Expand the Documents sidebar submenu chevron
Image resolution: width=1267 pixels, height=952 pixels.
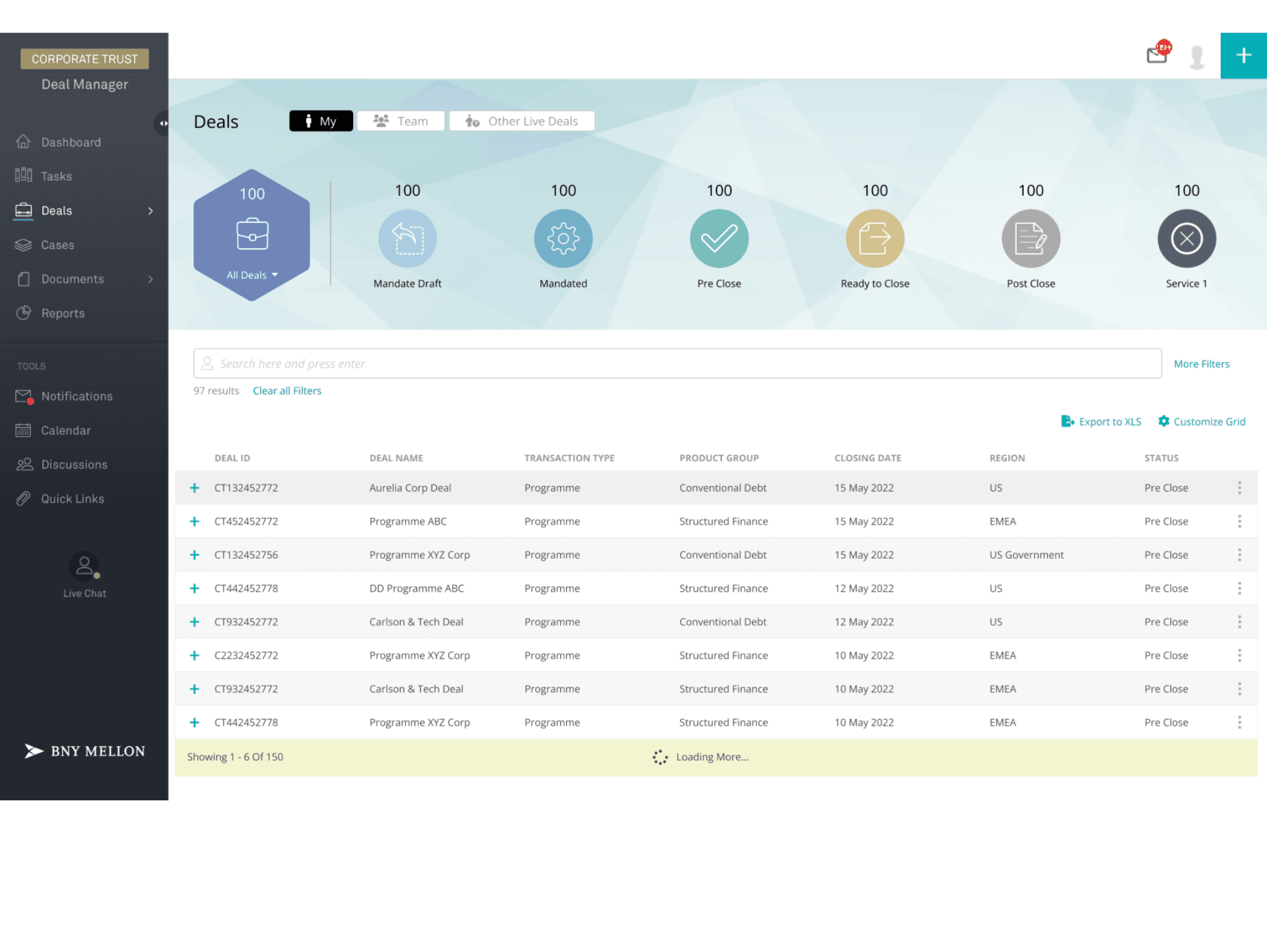(x=150, y=280)
